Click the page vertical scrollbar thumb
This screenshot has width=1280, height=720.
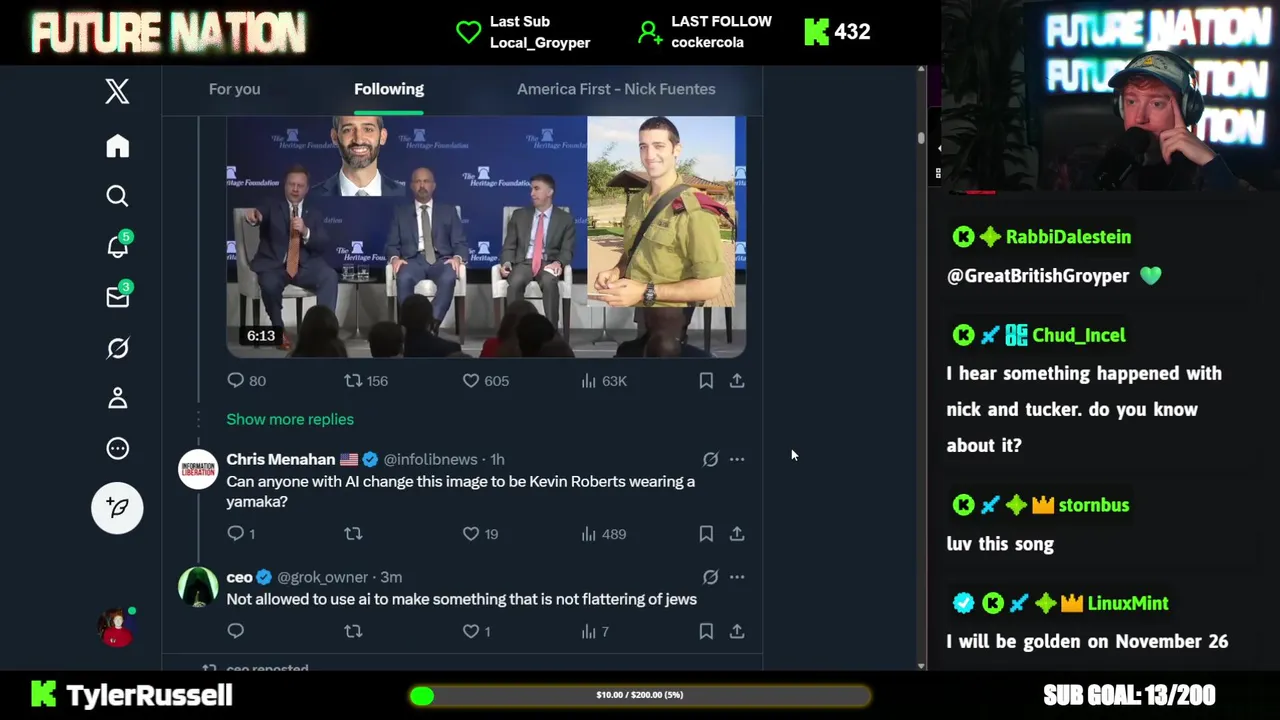(921, 138)
